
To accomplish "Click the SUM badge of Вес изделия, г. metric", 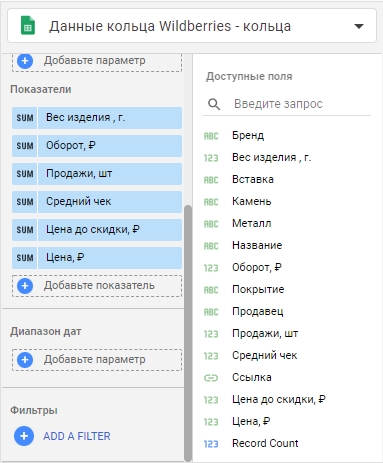I will 25,118.
